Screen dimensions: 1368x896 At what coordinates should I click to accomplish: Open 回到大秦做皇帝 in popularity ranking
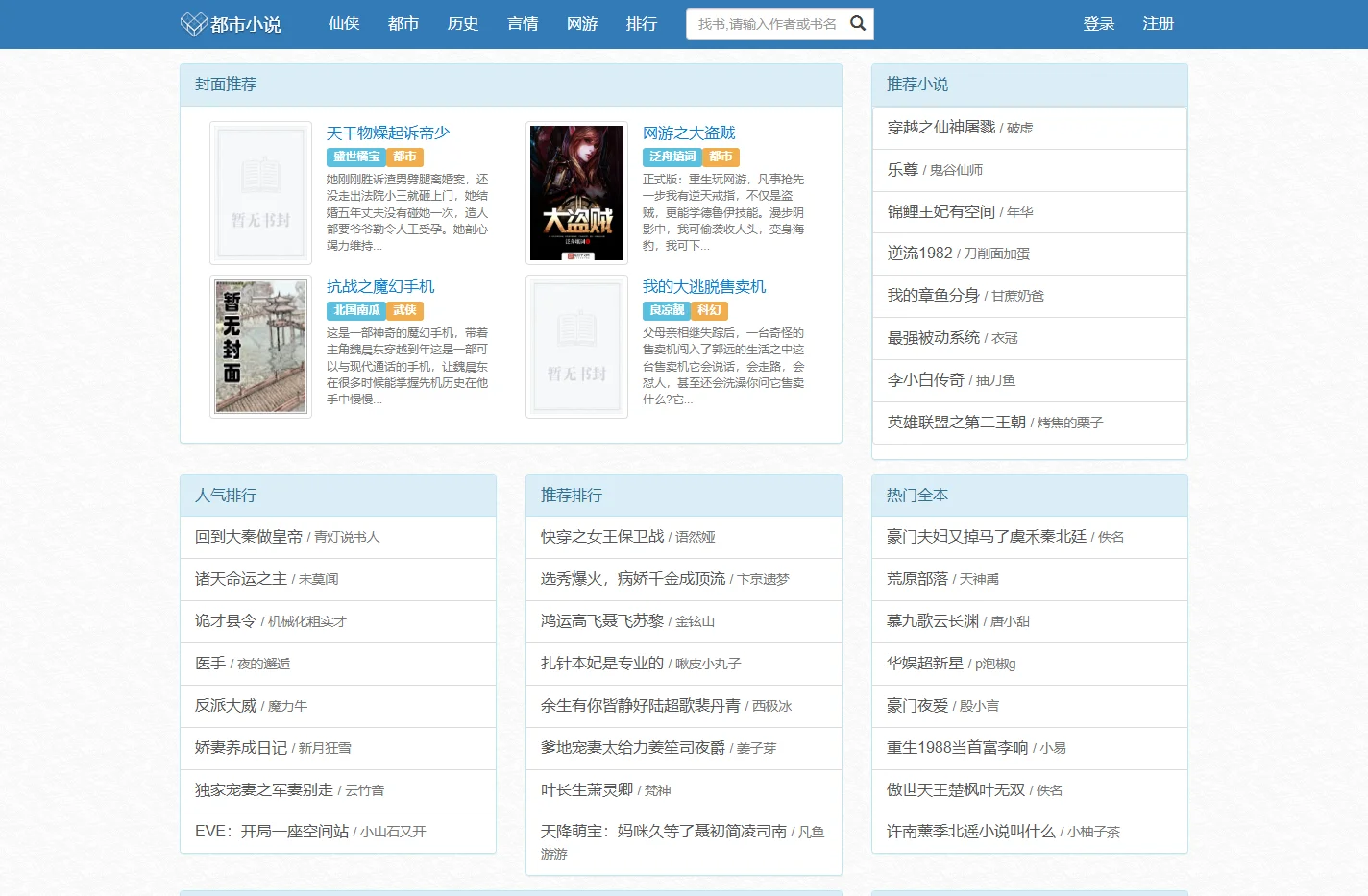[x=249, y=537]
